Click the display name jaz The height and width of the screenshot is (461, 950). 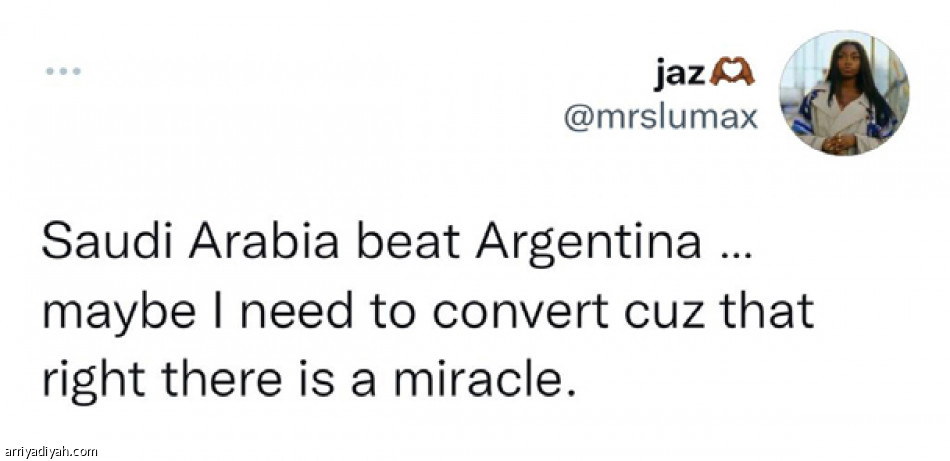tap(678, 72)
